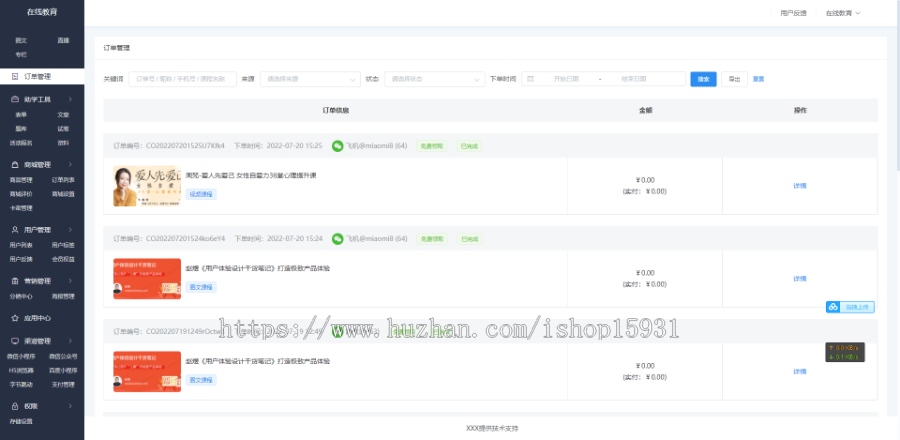Expand the 权限 section chevron
Screen dimensions: 900x440
point(70,406)
